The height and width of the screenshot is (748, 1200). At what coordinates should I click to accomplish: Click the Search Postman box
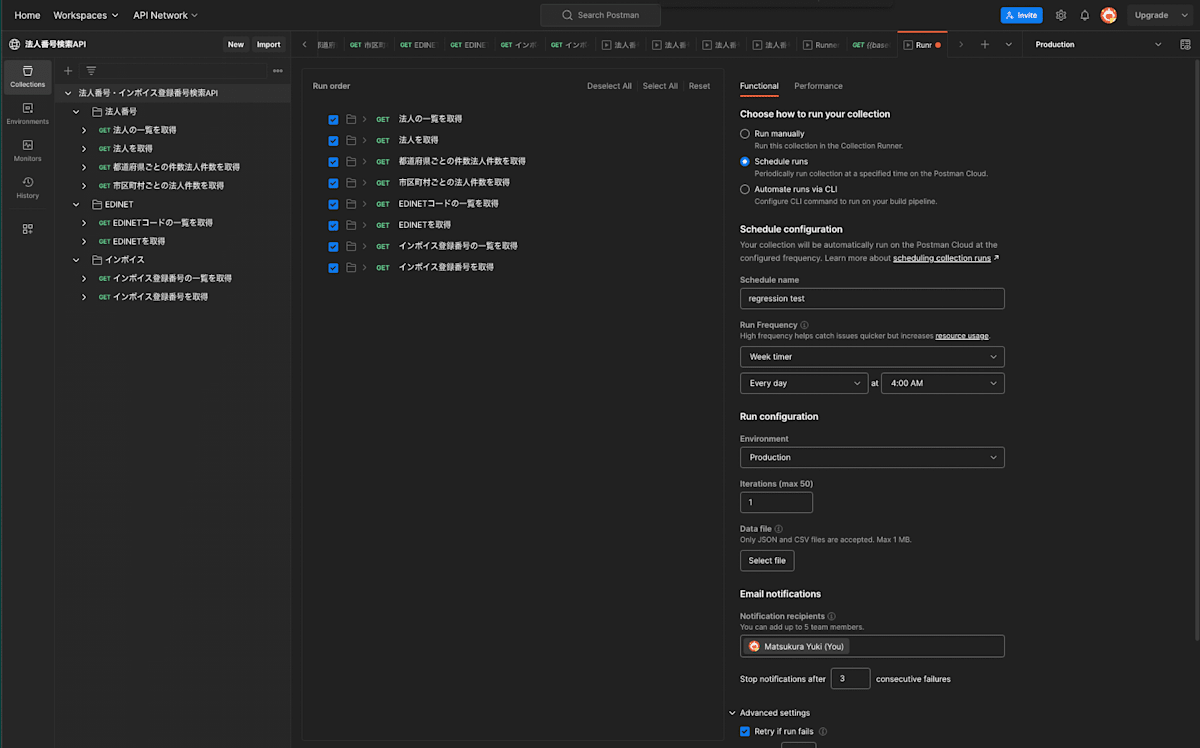600,15
